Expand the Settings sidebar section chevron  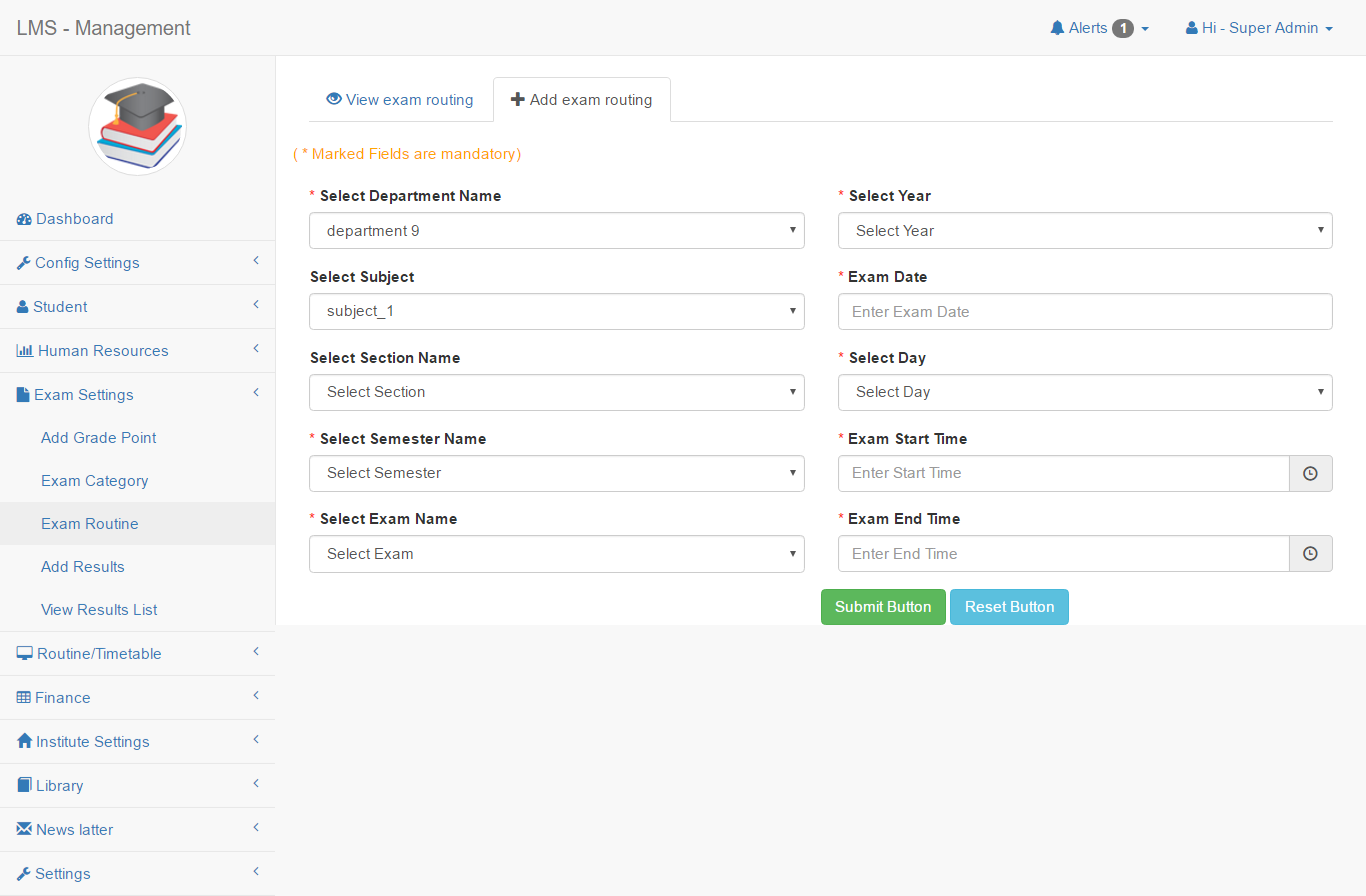255,873
